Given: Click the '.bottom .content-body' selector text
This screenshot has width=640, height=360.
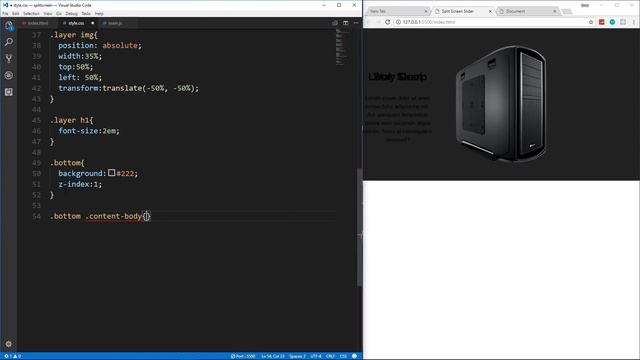Looking at the screenshot, I should point(96,216).
